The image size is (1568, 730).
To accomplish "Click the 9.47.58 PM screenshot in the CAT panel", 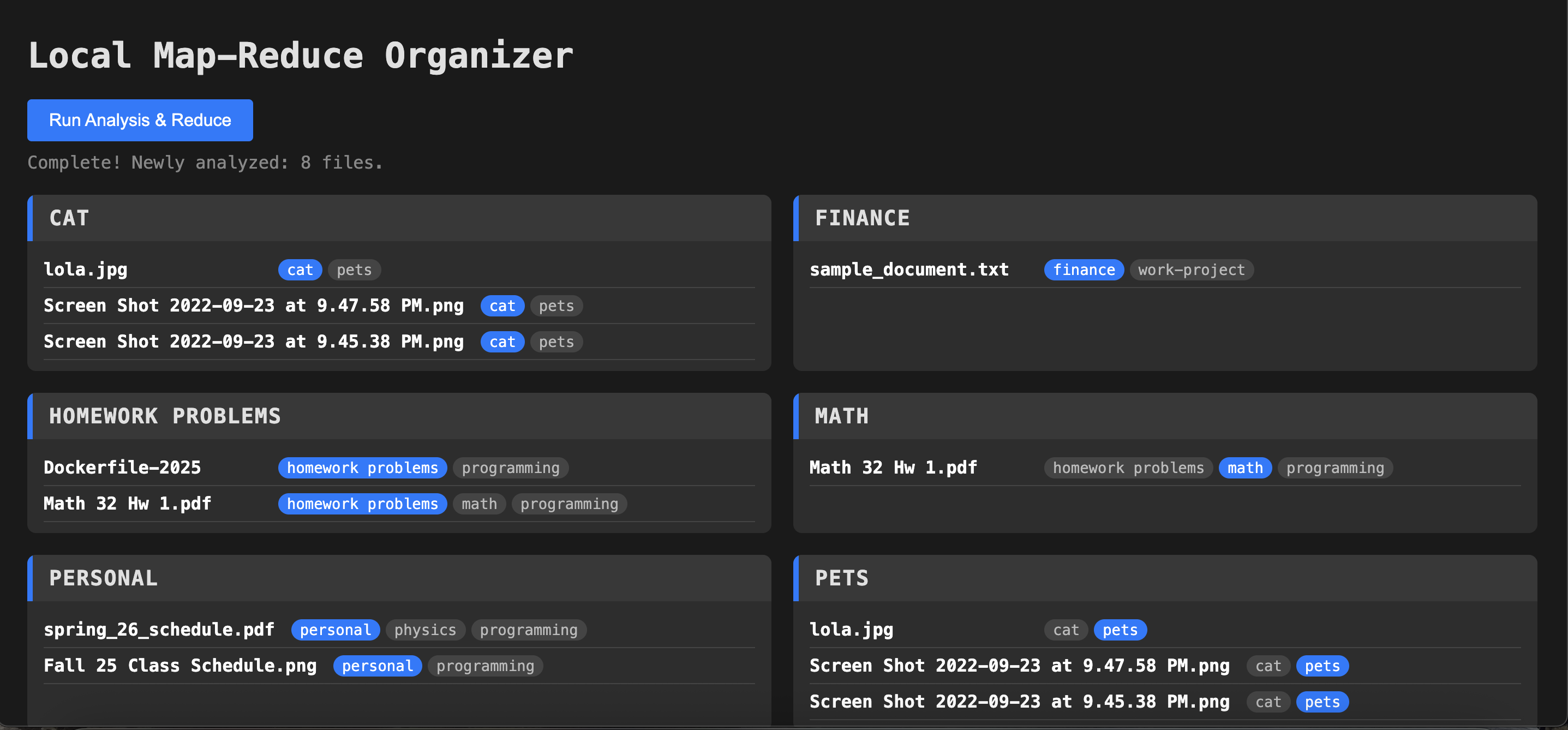I will pos(253,306).
